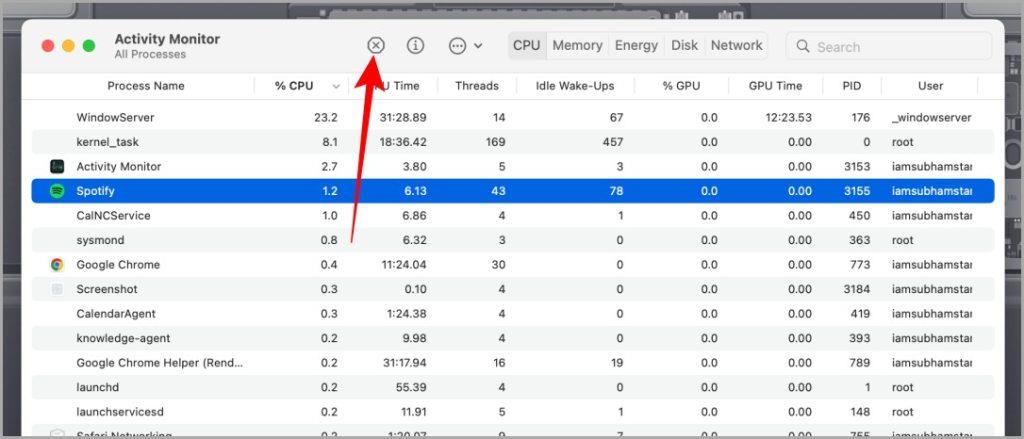Viewport: 1024px width, 439px height.
Task: Switch to the Disk tab
Action: click(684, 45)
